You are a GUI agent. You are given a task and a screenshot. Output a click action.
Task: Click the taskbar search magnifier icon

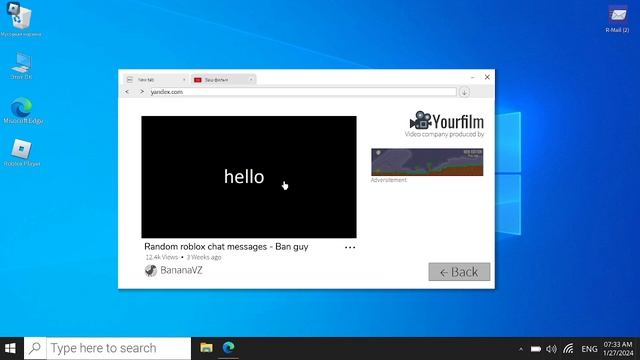point(35,348)
